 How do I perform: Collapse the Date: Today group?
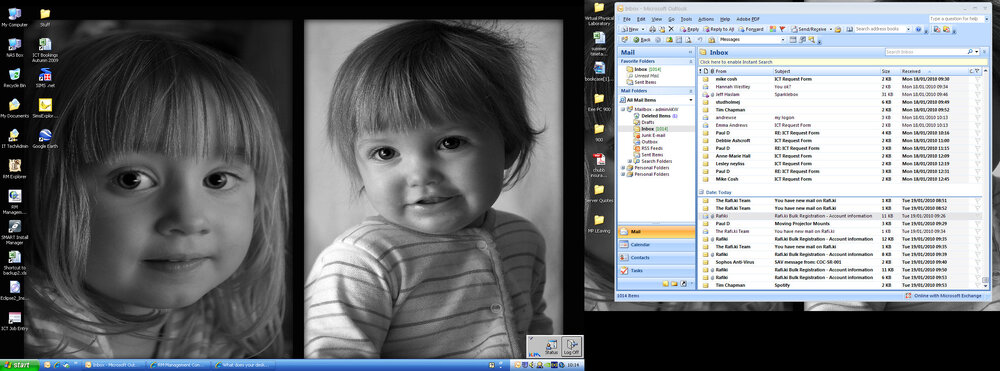pyautogui.click(x=702, y=192)
